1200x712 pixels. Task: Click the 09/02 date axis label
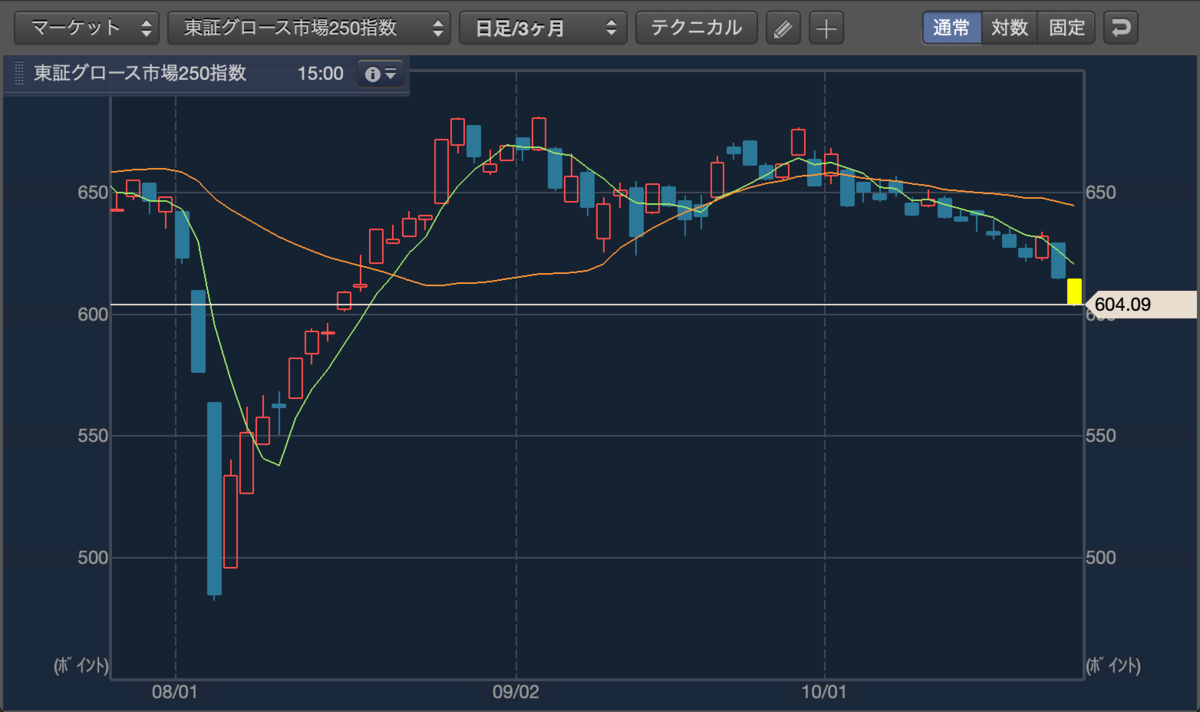click(516, 691)
